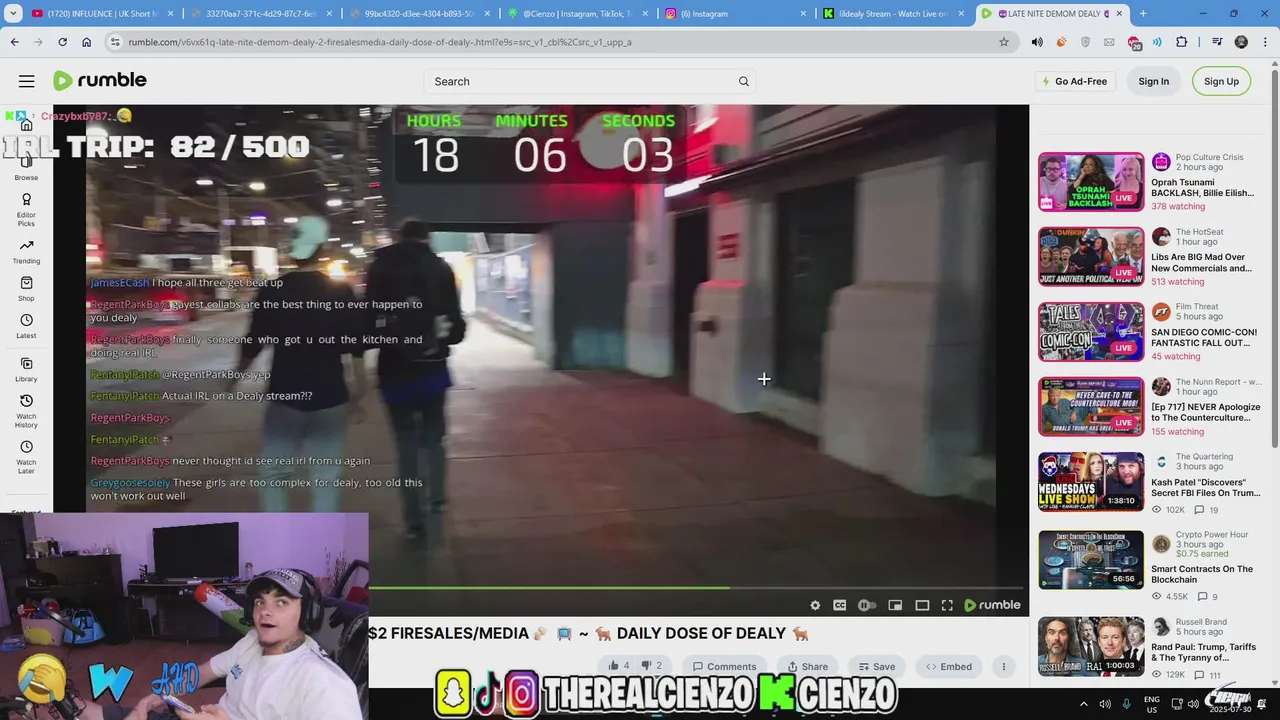Click the Sign Up button

point(1221,81)
